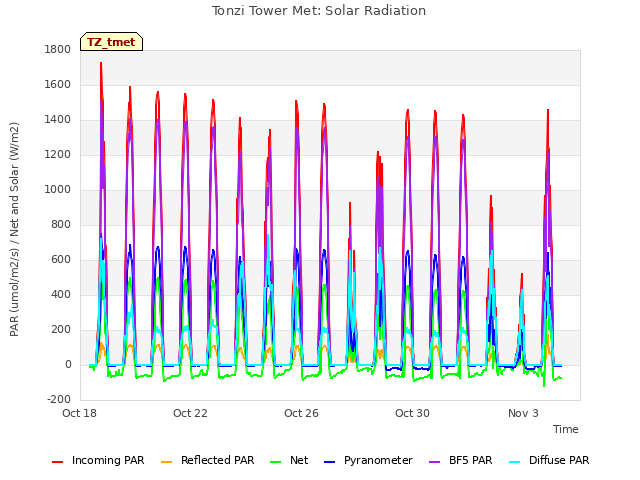Select the Diffuse PAR legend label
This screenshot has width=640, height=480.
click(x=559, y=460)
